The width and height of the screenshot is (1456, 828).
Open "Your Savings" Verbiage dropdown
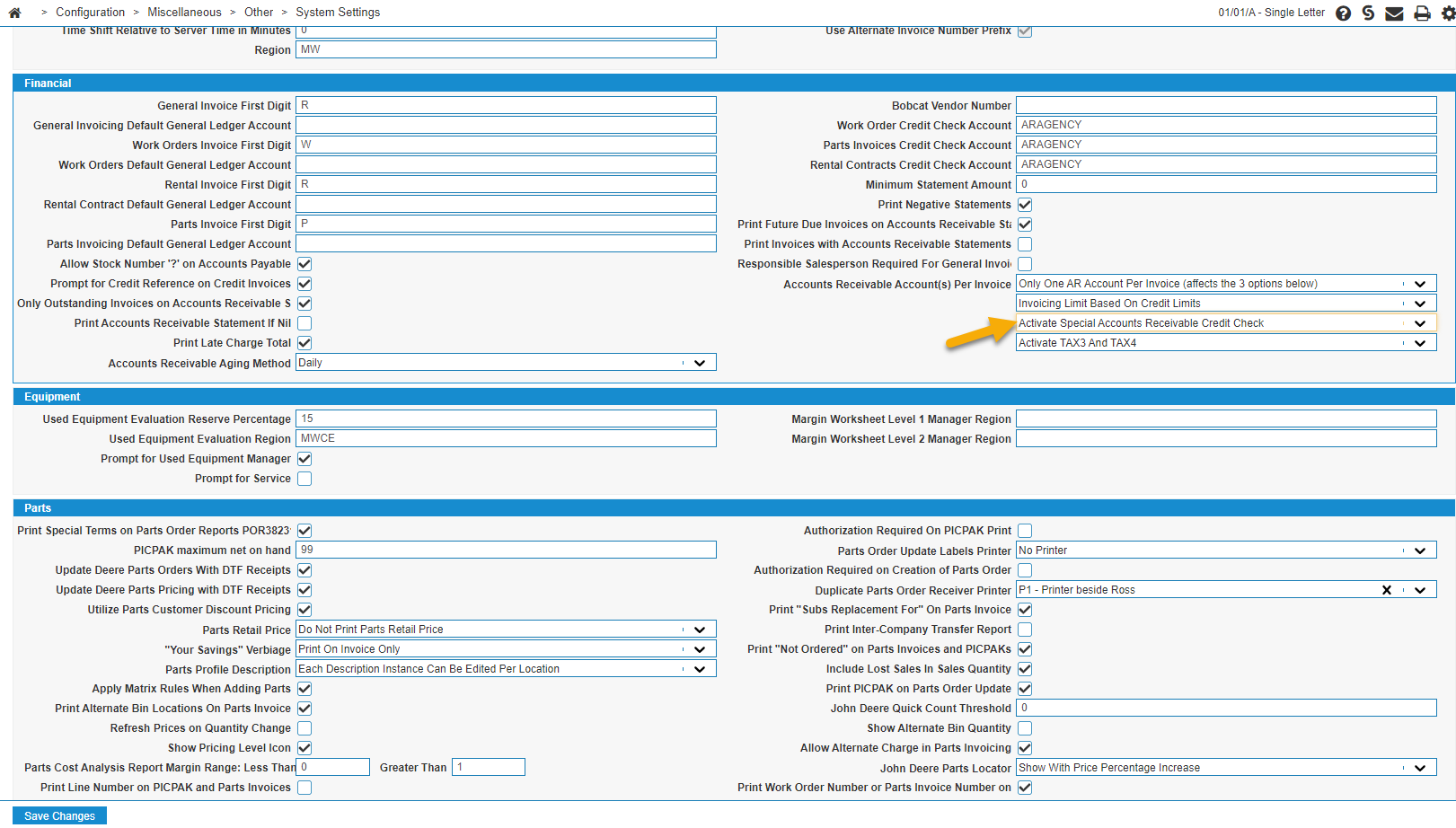click(506, 649)
